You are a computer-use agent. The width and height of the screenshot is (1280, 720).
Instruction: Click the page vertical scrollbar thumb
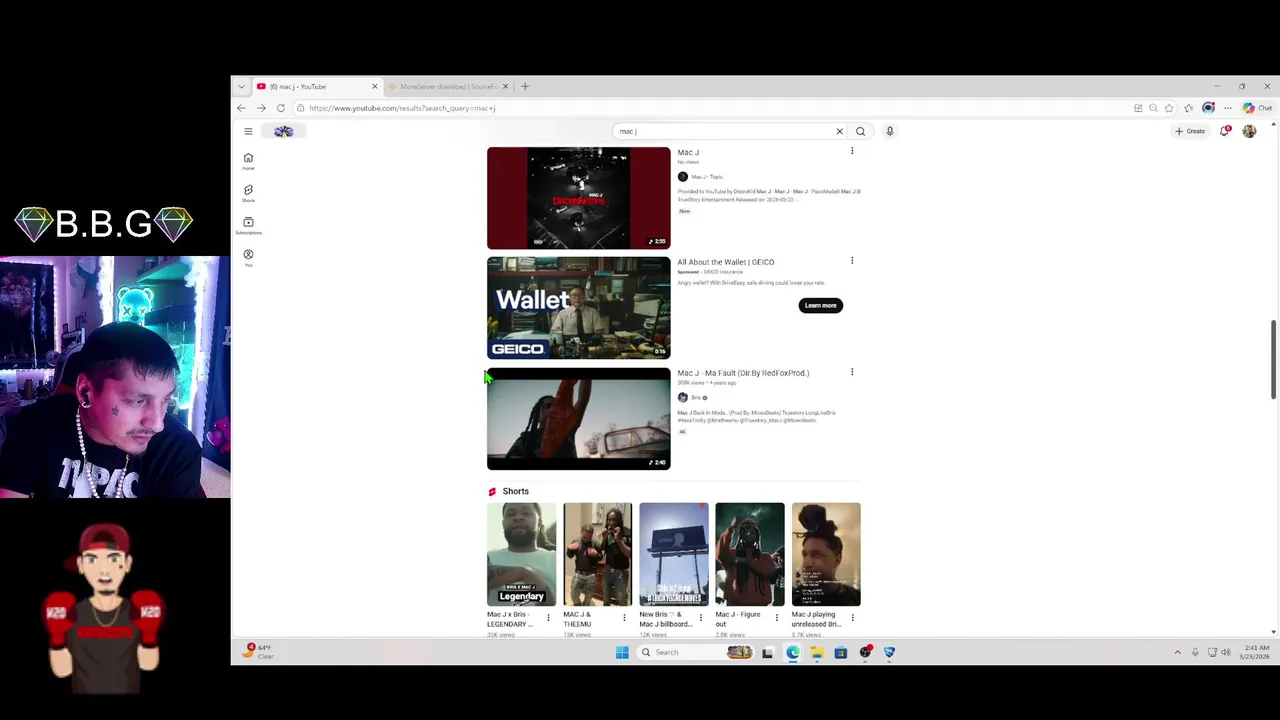point(1273,360)
